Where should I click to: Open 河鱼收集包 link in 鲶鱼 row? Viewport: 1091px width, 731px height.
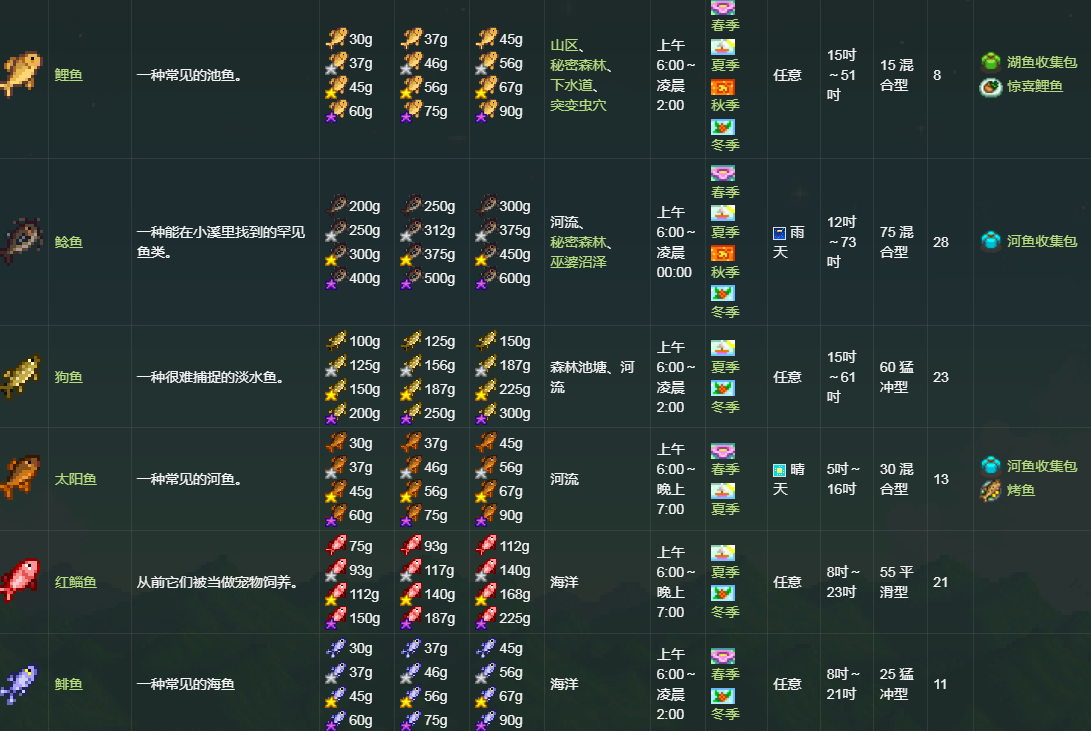point(1041,242)
